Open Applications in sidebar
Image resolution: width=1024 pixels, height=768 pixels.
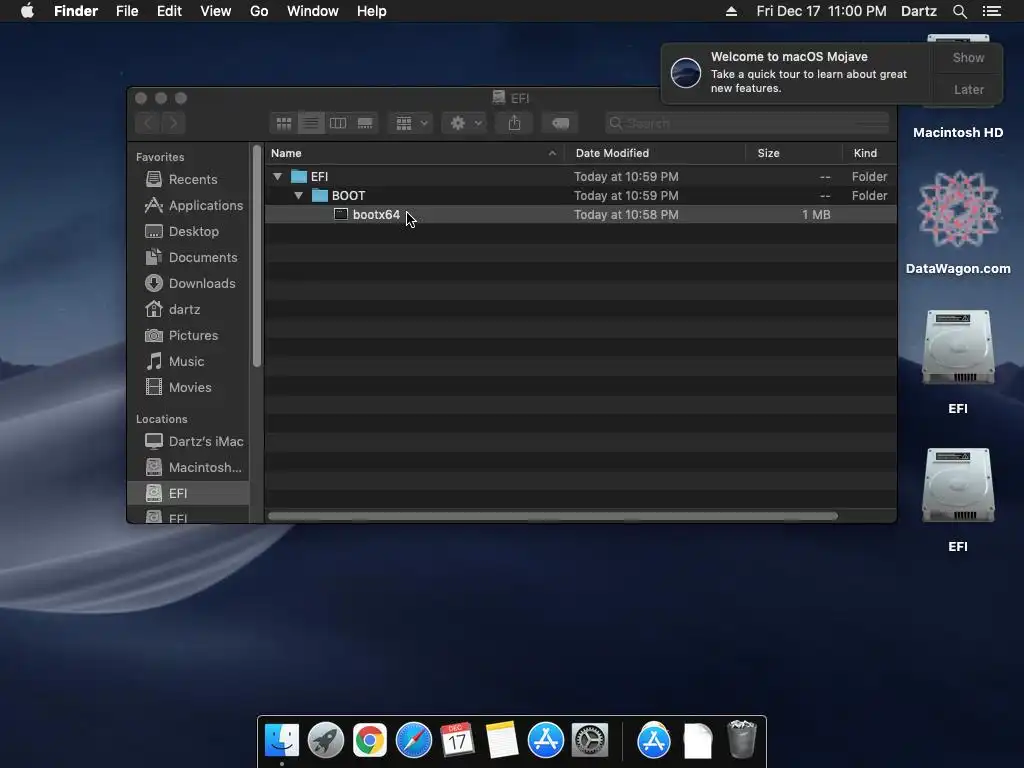point(189,205)
